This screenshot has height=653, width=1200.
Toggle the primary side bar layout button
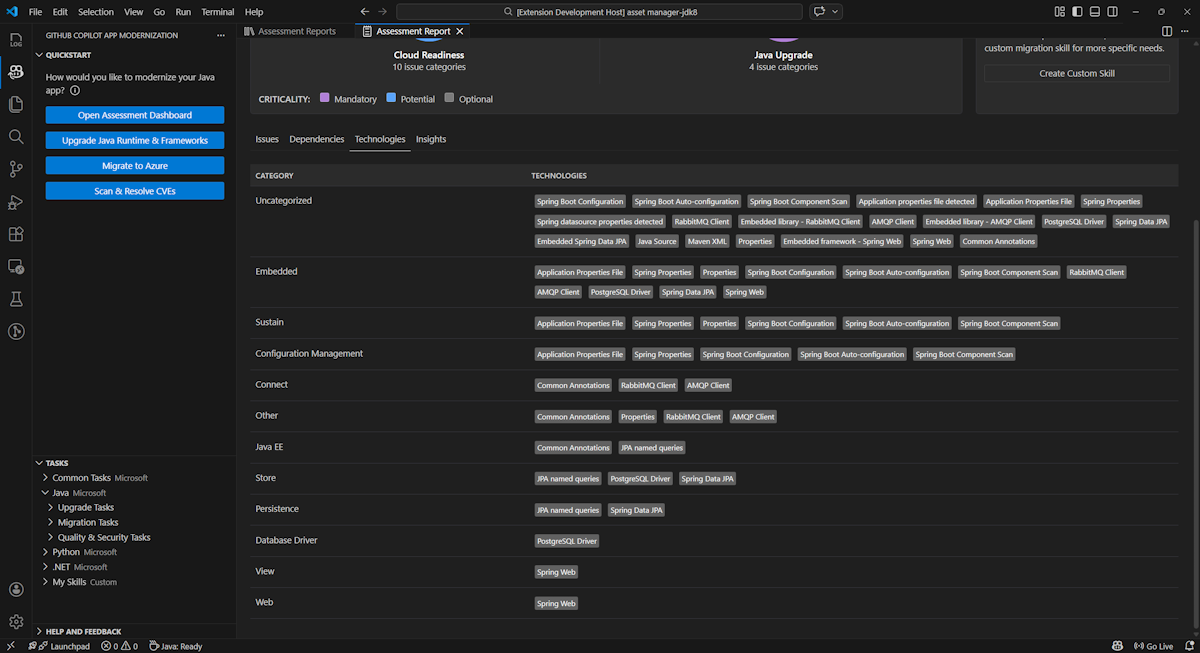click(1077, 12)
